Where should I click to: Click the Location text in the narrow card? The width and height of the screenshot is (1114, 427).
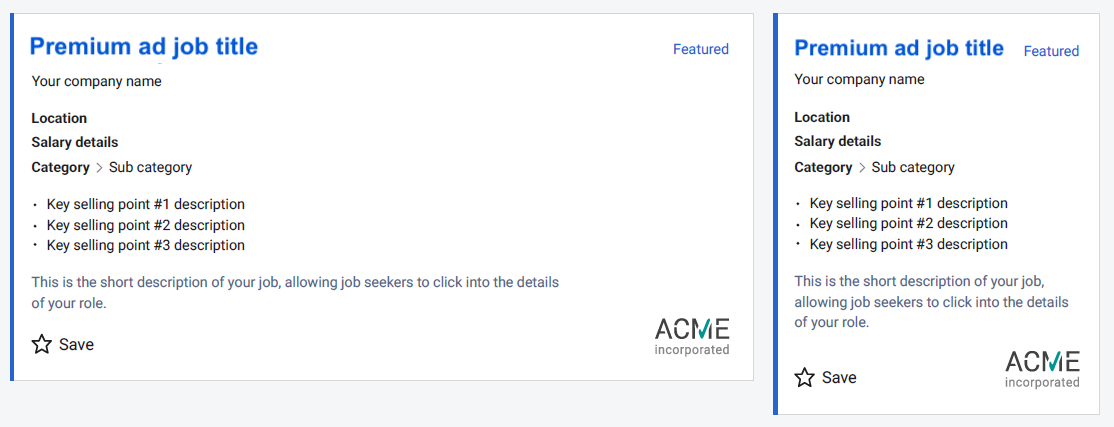click(822, 117)
